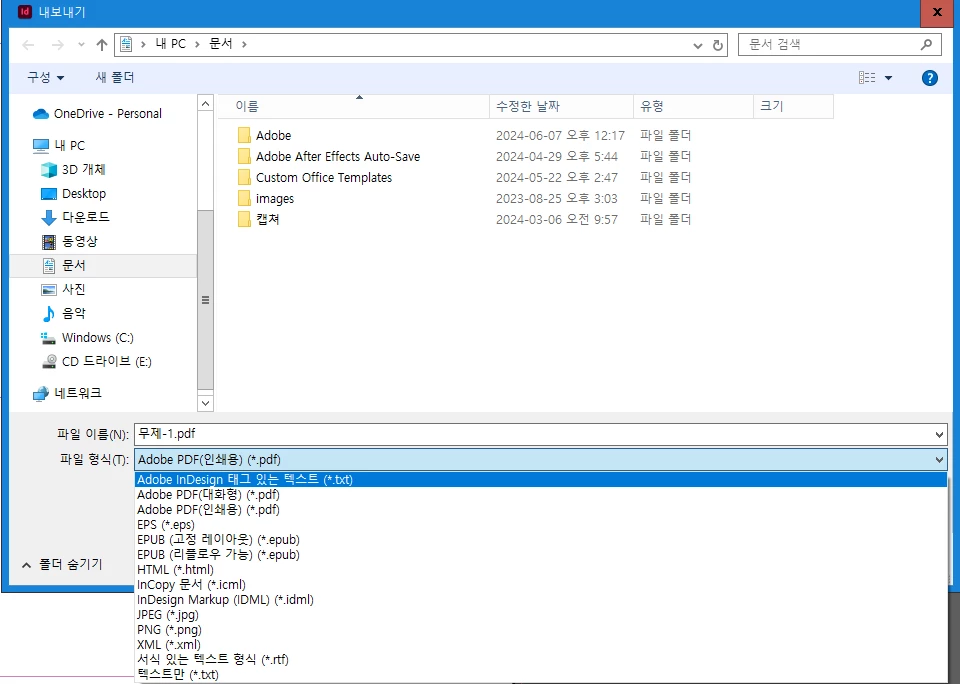Click sidebar scrollbar up arrow

206,103
